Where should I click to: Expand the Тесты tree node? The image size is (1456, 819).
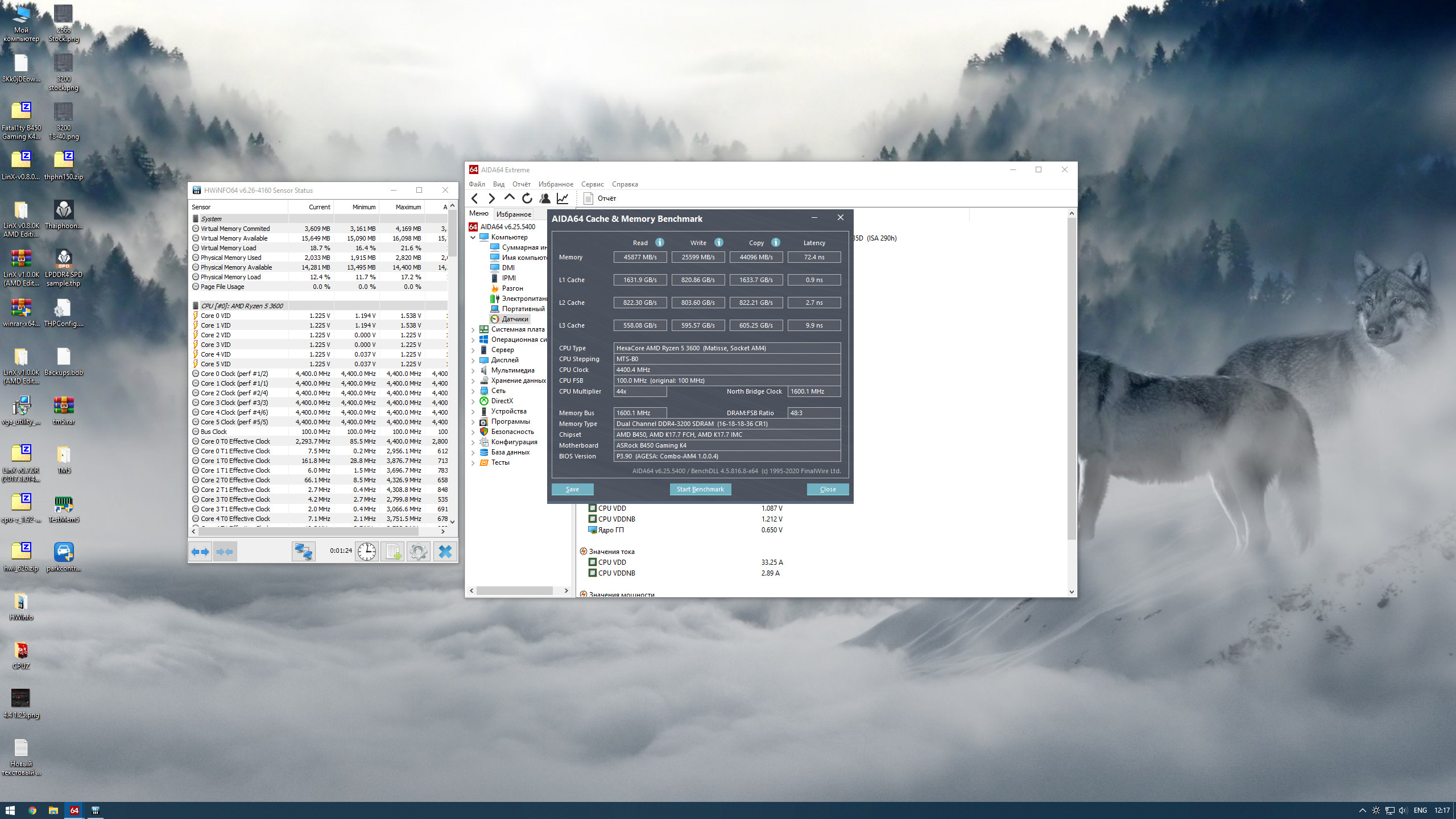tap(473, 463)
